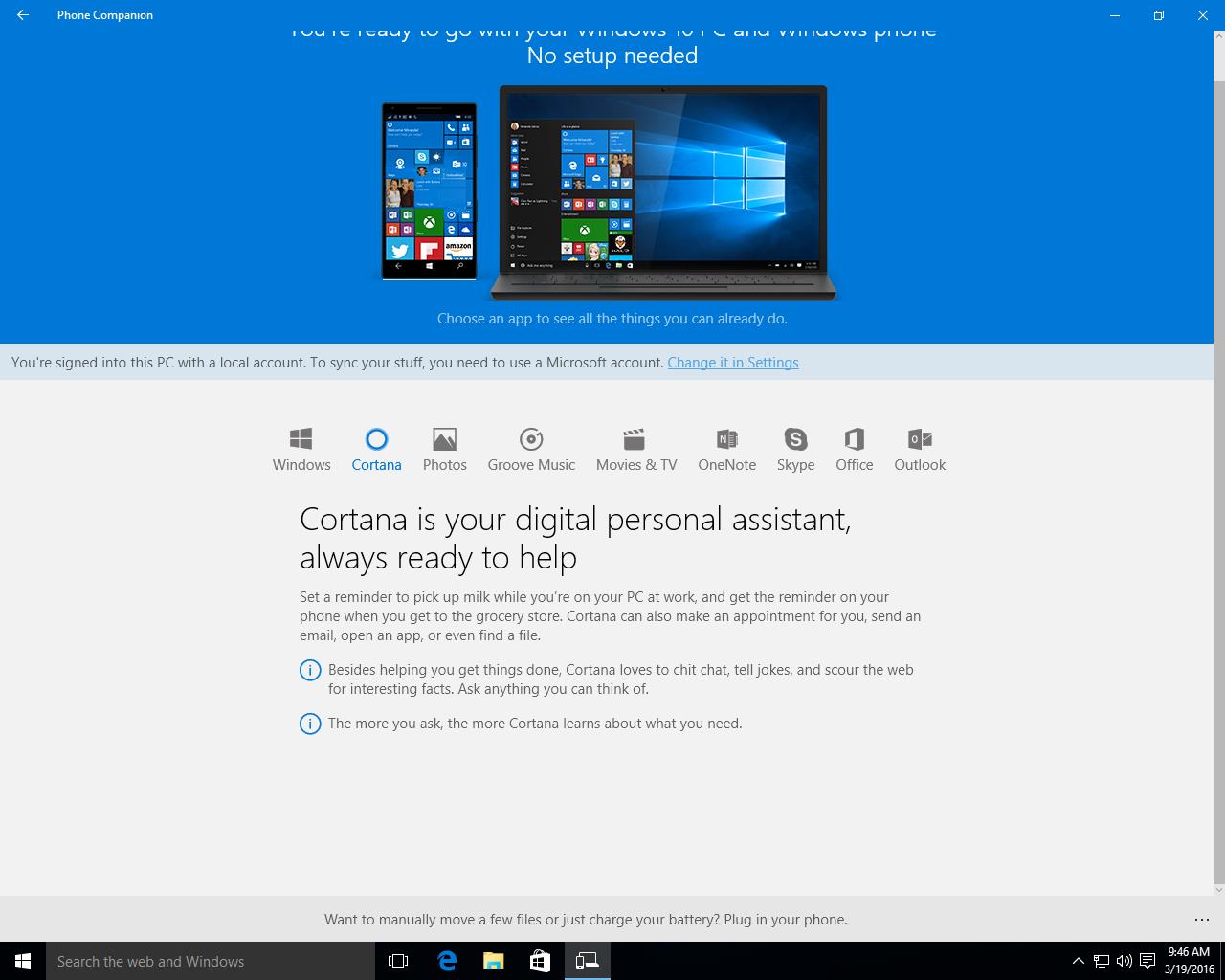Open the Photos app icon

click(x=445, y=439)
